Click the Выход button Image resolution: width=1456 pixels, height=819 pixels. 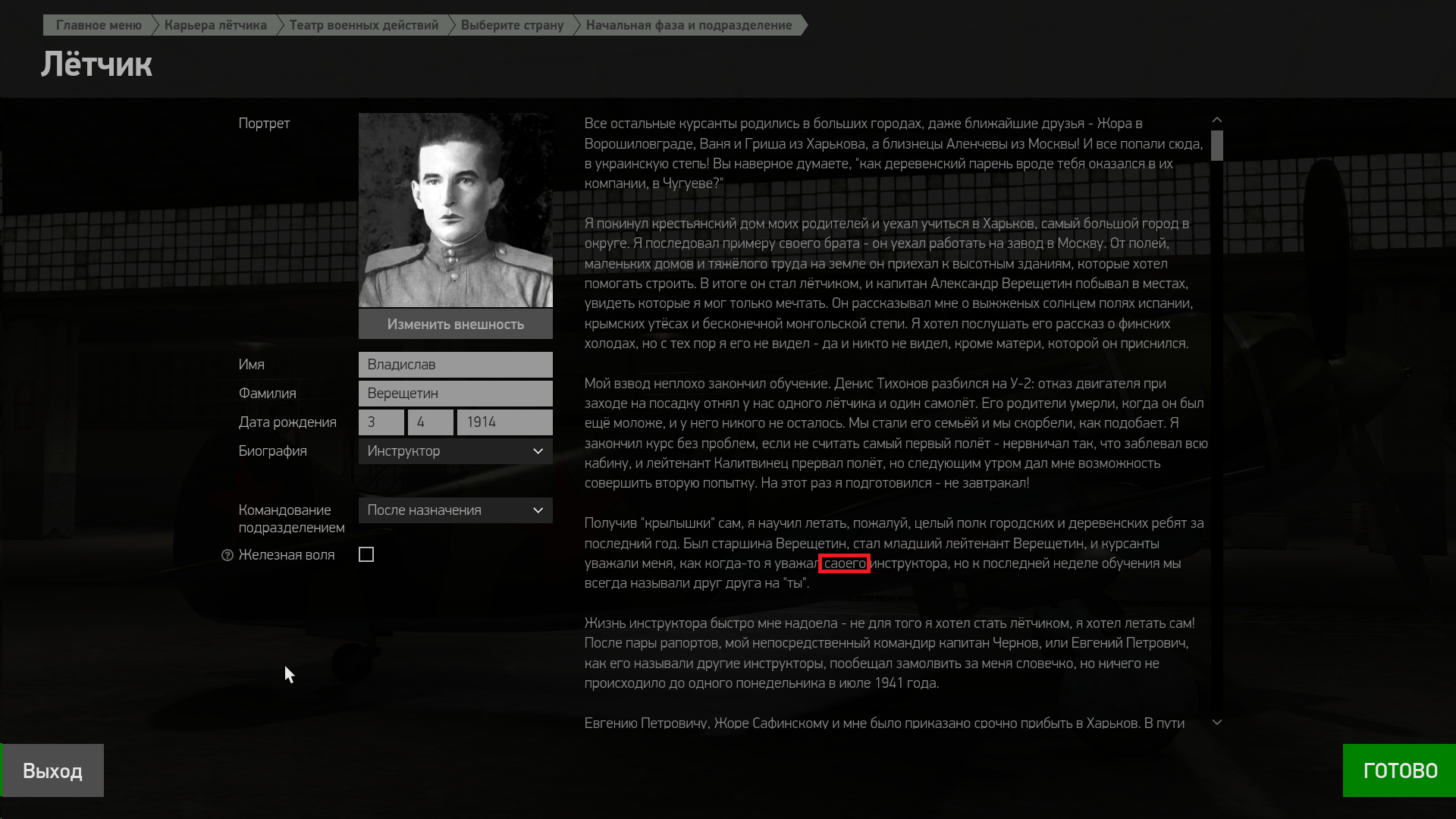click(x=52, y=770)
